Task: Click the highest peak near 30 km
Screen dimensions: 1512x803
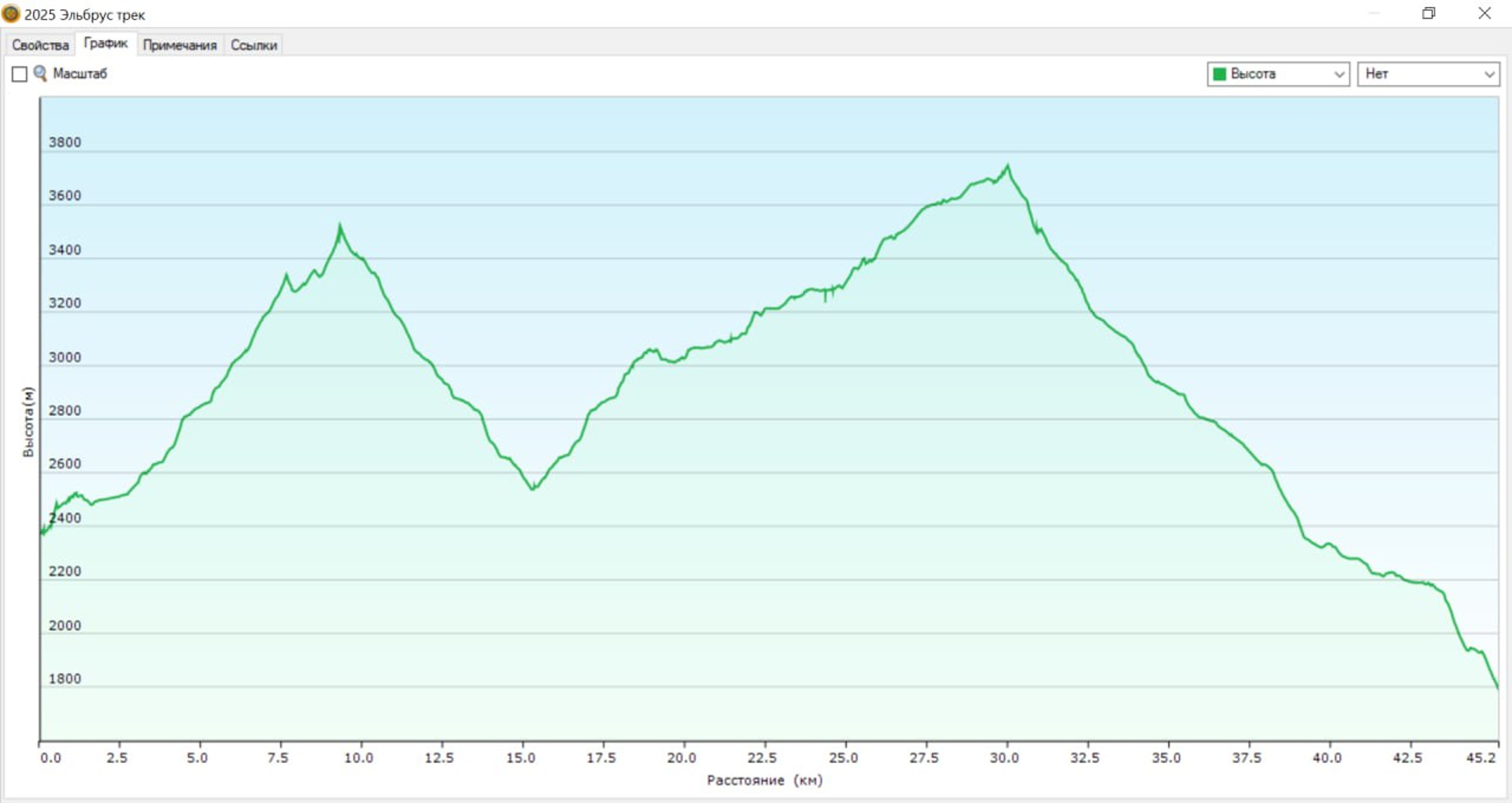Action: 1008,167
